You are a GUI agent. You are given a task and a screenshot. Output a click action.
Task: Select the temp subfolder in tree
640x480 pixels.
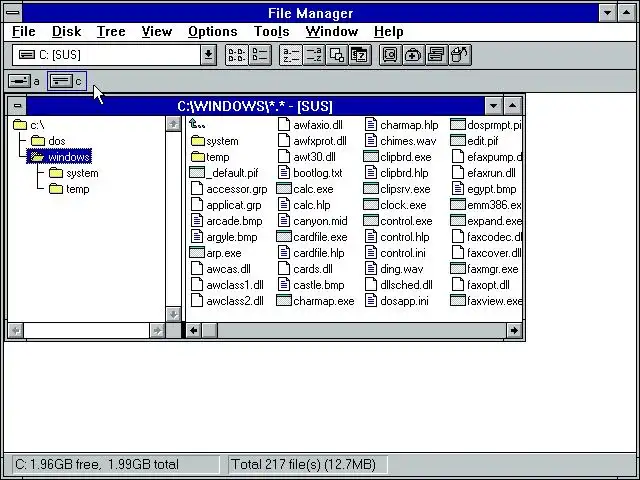coord(69,189)
